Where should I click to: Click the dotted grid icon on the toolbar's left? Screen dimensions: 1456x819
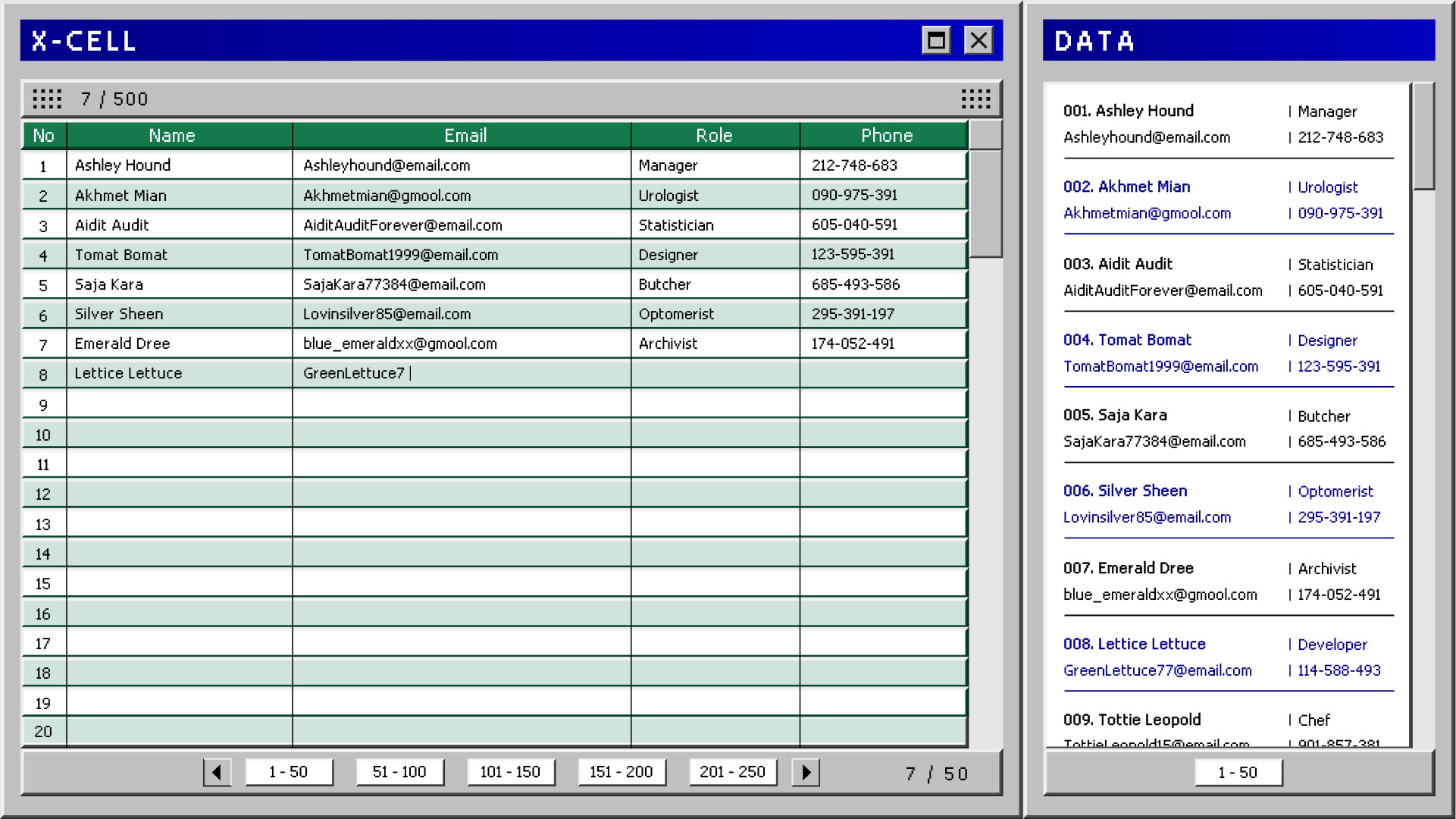pyautogui.click(x=47, y=98)
